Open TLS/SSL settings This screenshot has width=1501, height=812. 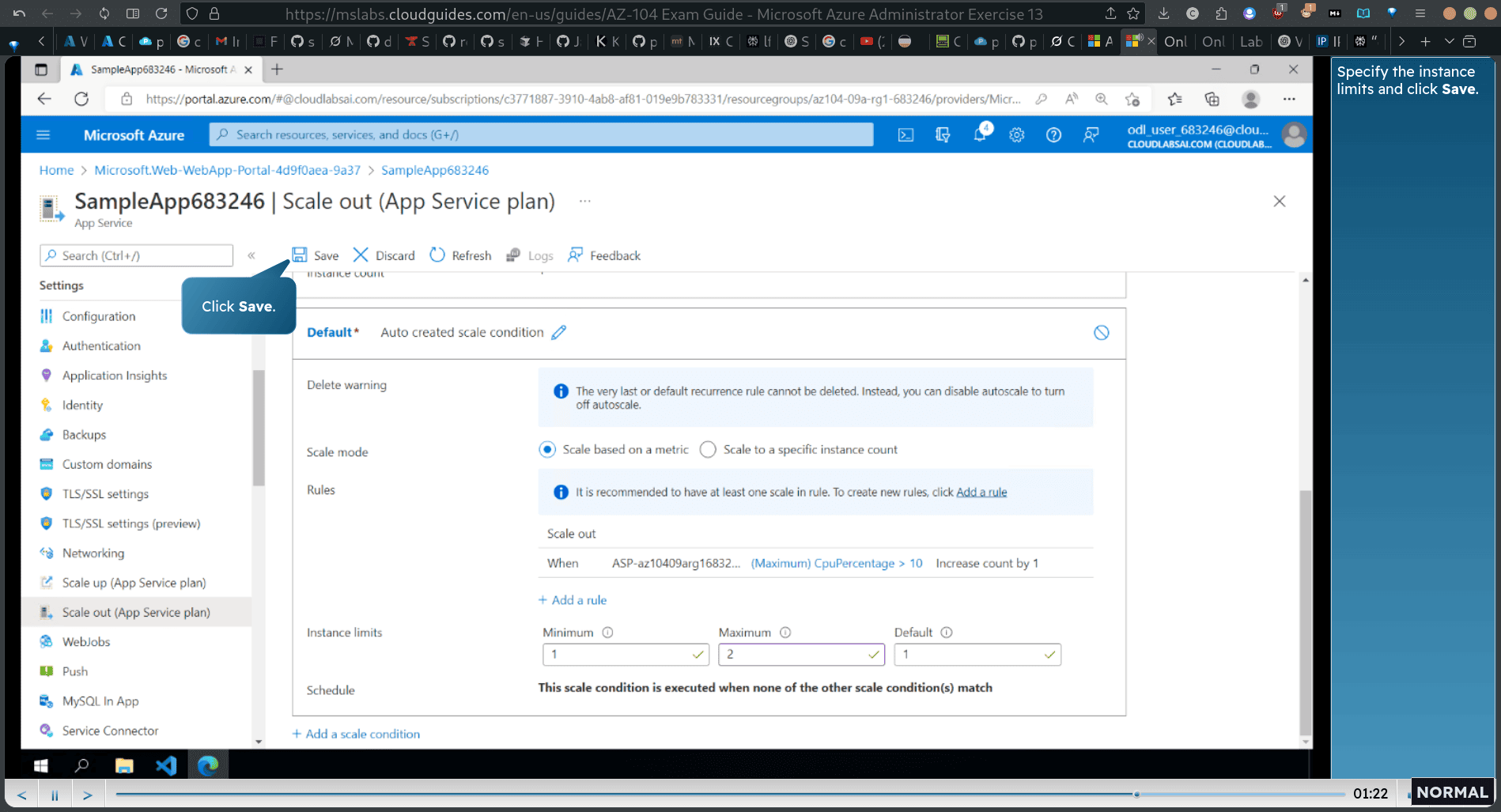click(x=105, y=494)
